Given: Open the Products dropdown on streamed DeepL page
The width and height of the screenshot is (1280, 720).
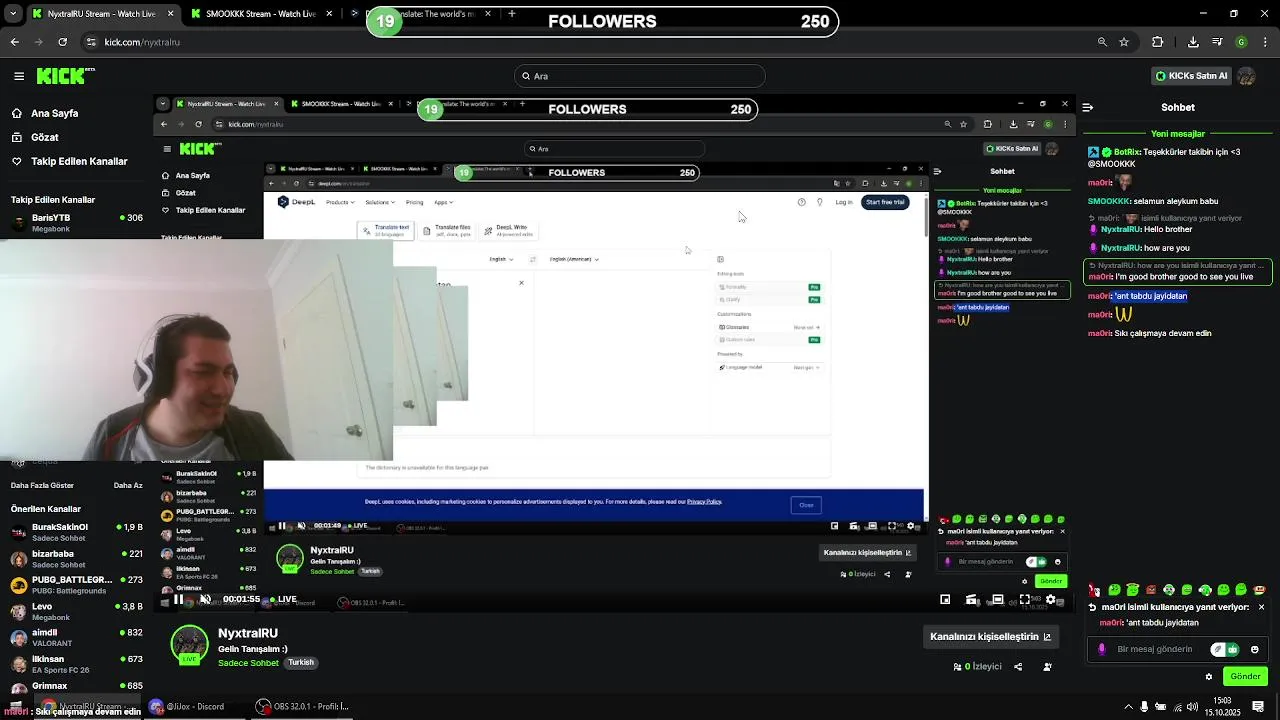Looking at the screenshot, I should click(340, 202).
